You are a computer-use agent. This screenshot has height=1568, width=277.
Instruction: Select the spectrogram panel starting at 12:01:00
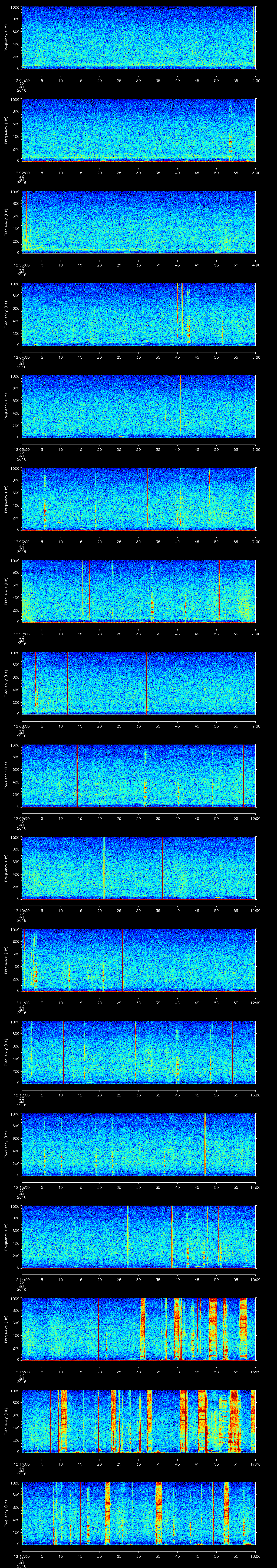138,38
